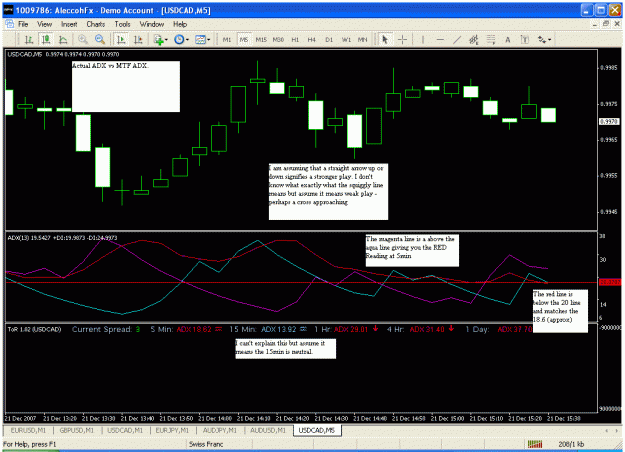Click the '5 Min: ADX 18.62' reading
The image size is (625, 452).
coord(186,329)
